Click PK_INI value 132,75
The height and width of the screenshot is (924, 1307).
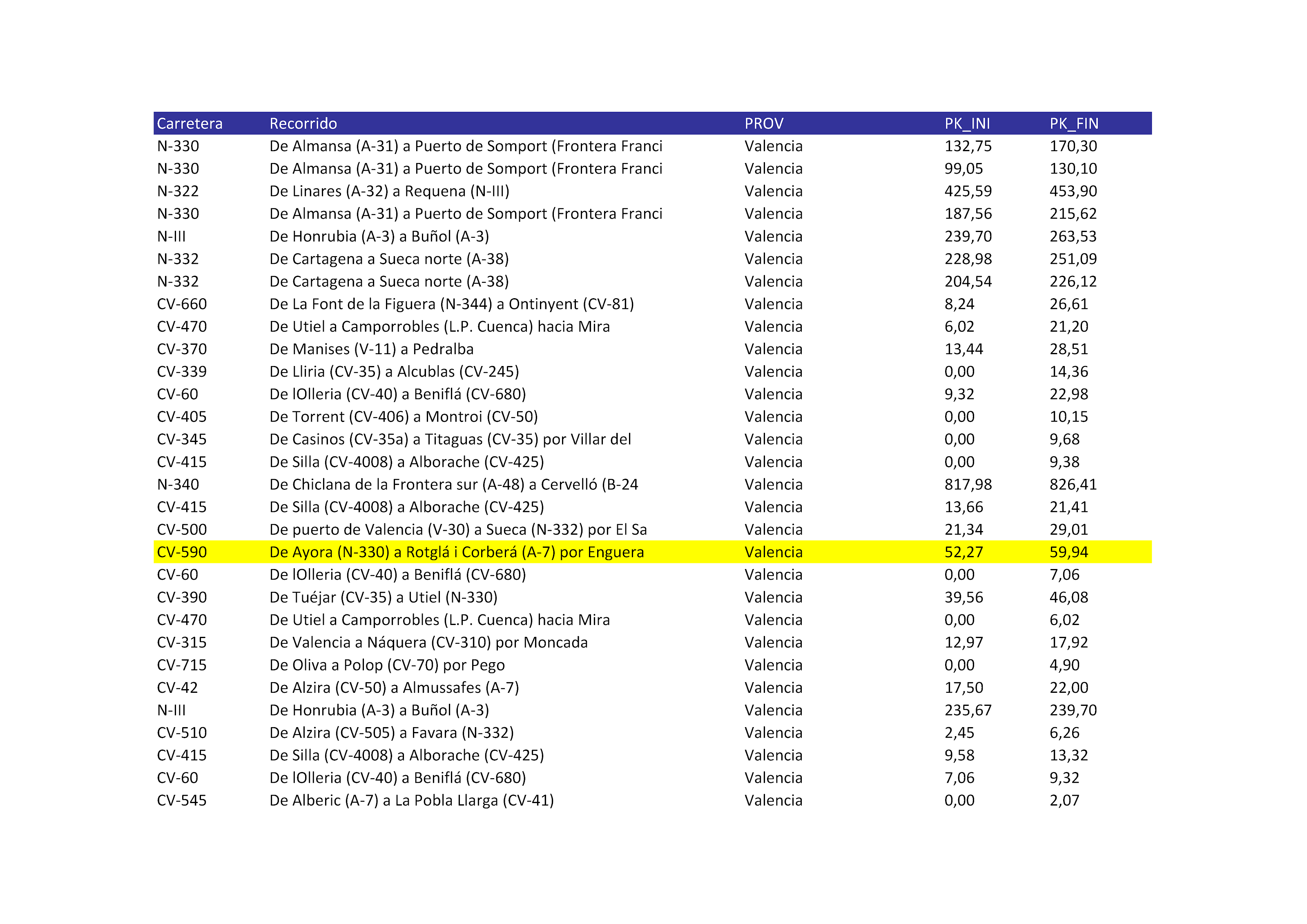coord(968,146)
